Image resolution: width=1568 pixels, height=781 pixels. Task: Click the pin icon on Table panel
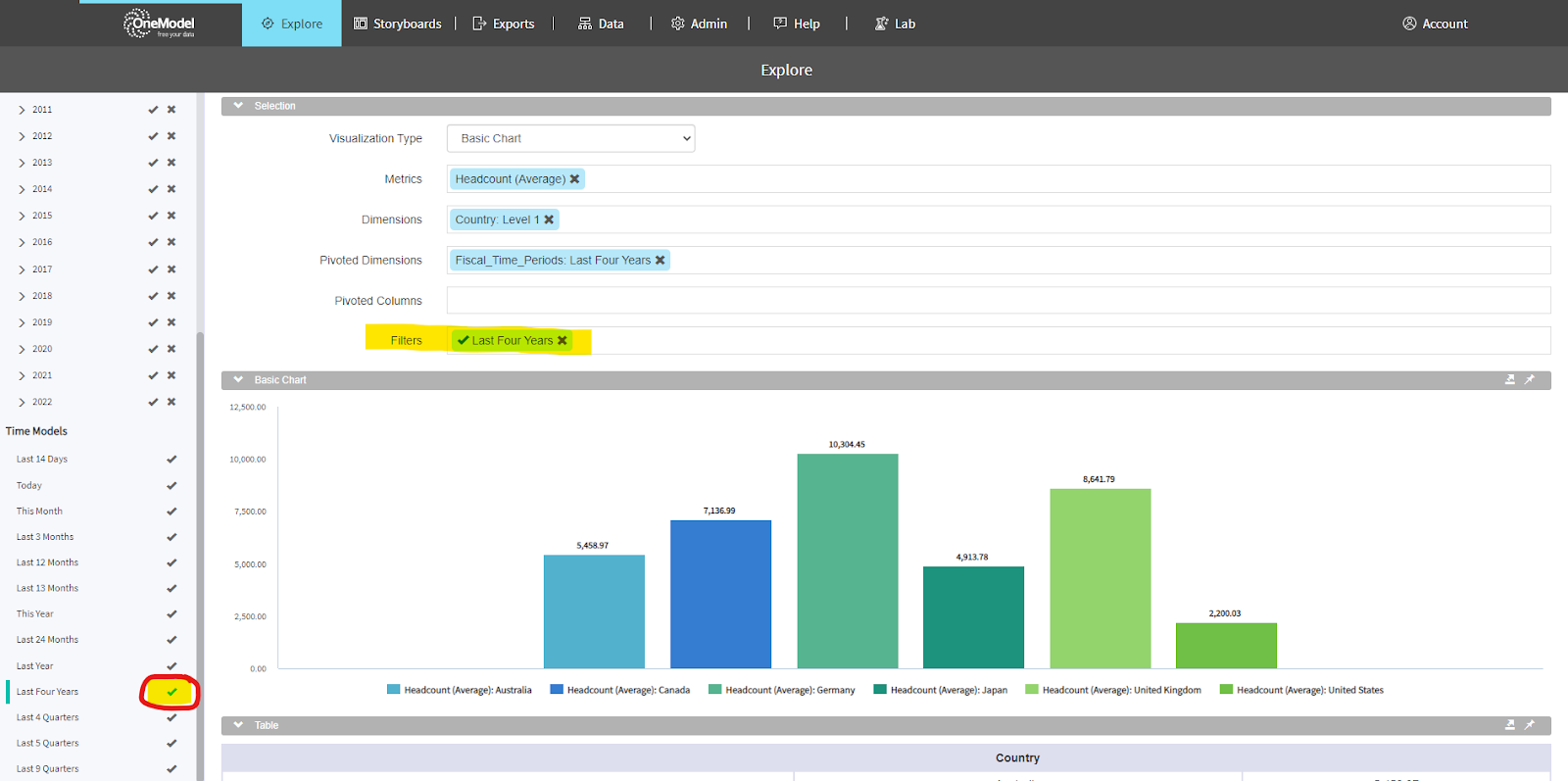1530,725
